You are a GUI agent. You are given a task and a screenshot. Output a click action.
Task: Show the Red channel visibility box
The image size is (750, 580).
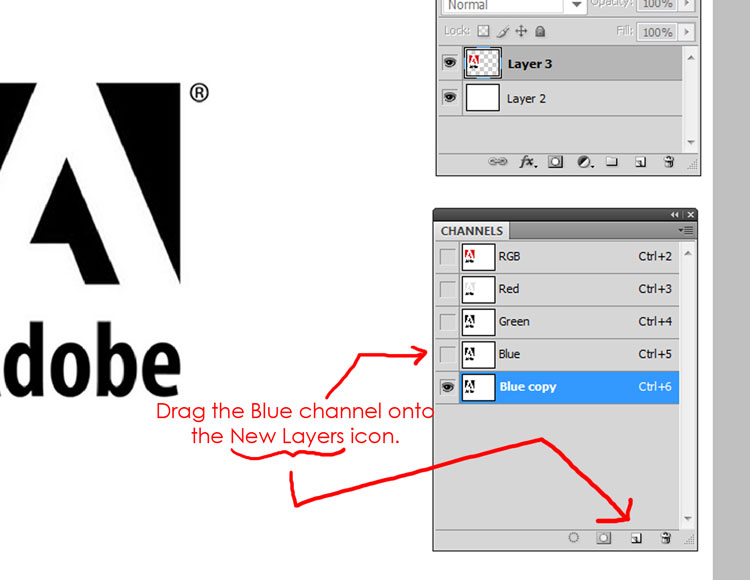pyautogui.click(x=448, y=289)
